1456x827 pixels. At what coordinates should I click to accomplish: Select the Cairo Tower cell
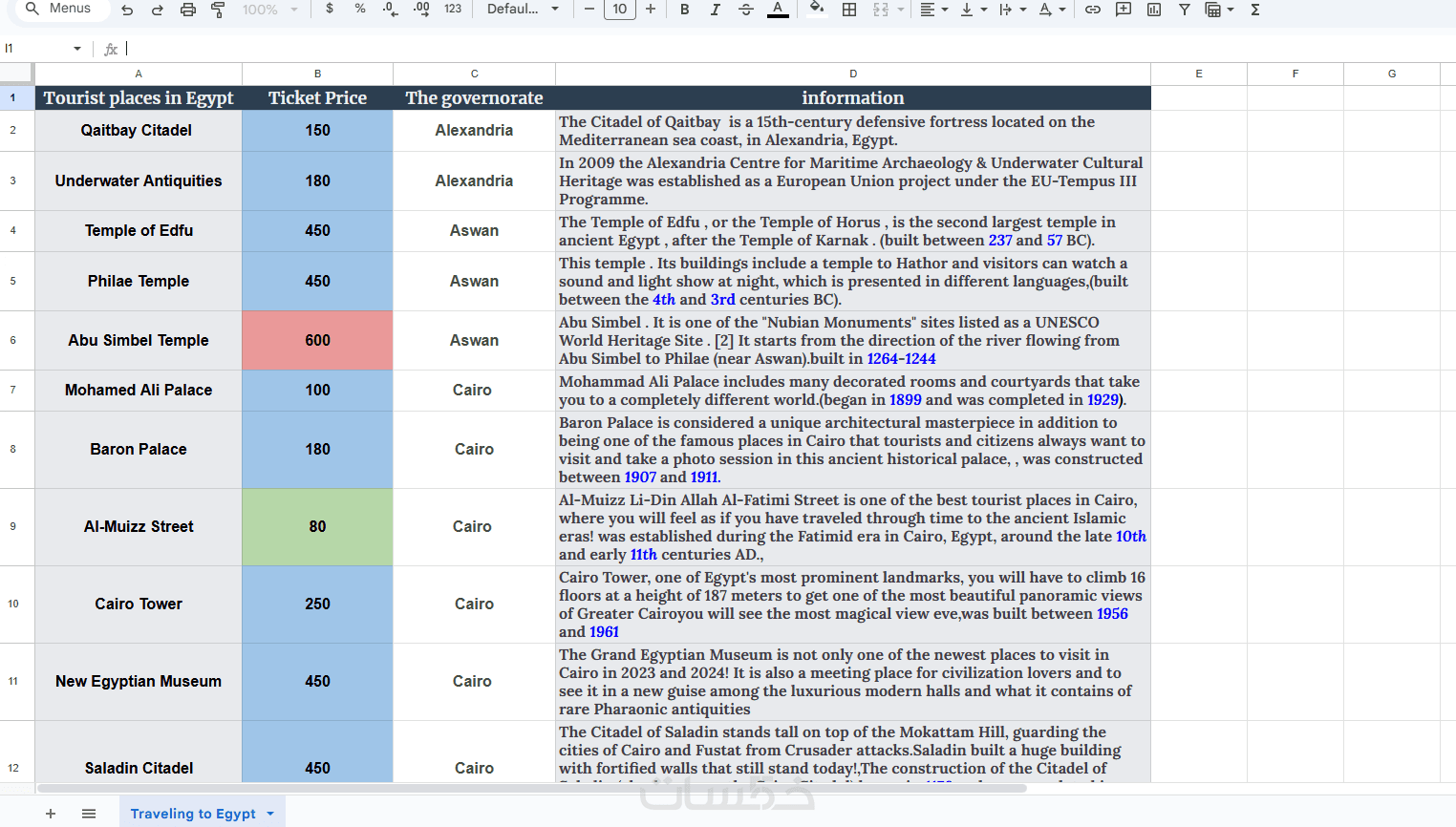tap(139, 604)
